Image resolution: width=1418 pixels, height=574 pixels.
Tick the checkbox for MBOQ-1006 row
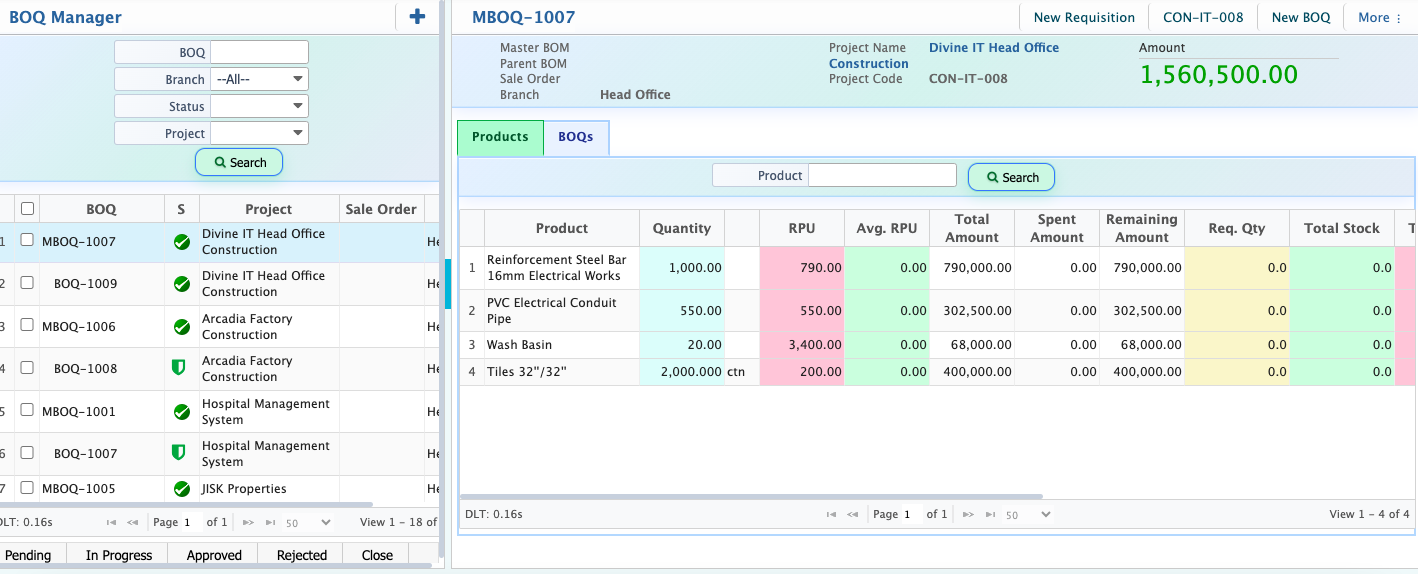click(x=27, y=326)
